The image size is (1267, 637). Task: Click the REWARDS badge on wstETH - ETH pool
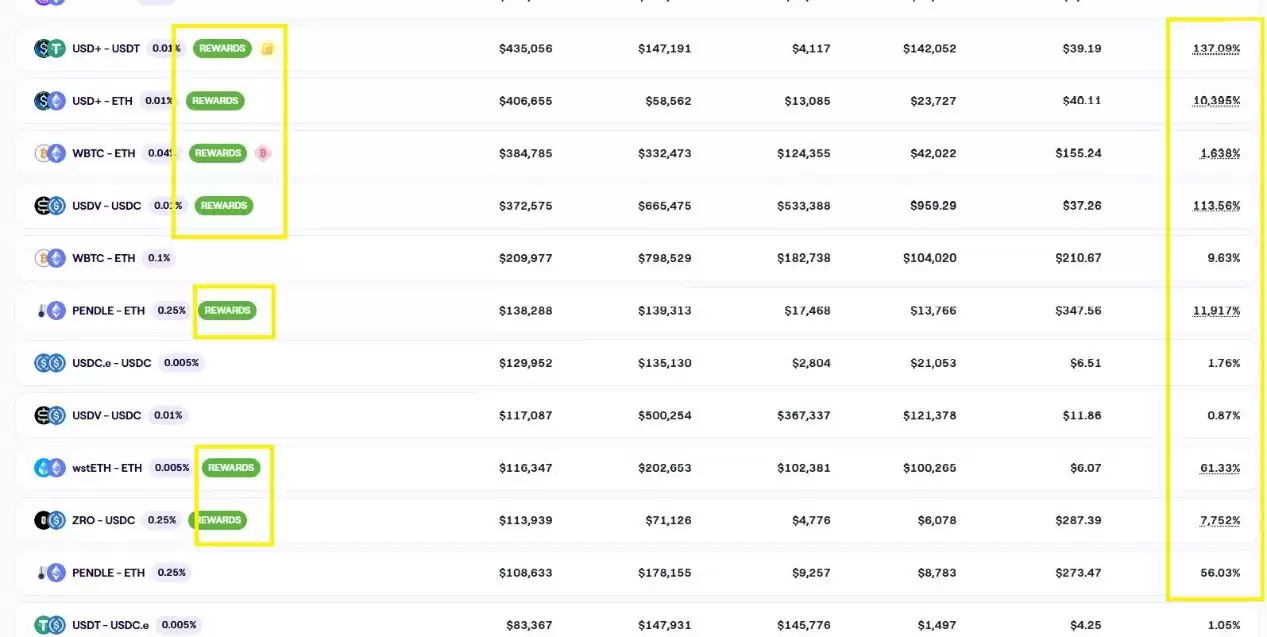[230, 468]
